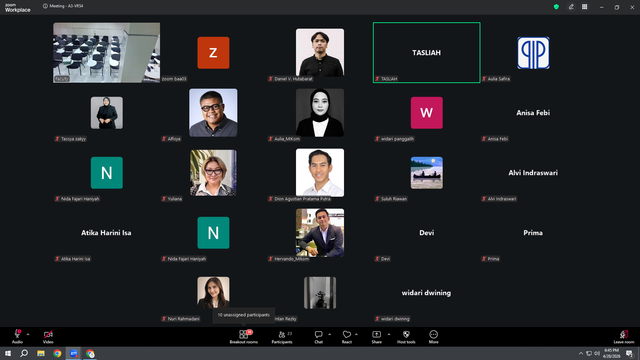Viewport: 640px width, 360px height.
Task: Select Intan Rezky's grayscale photo tile
Action: (320, 293)
